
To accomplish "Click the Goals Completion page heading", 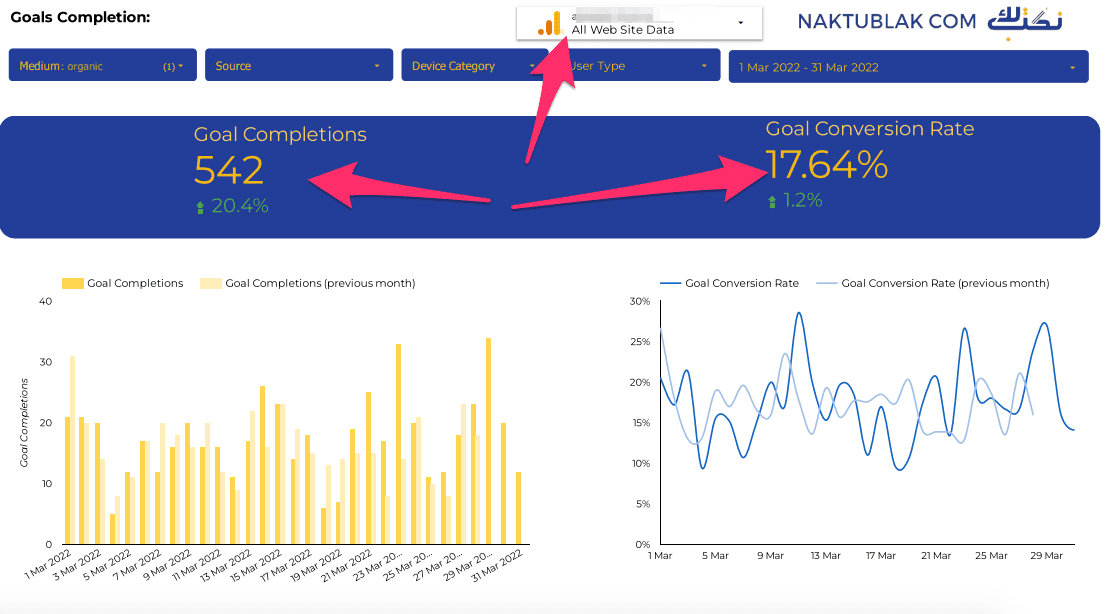I will point(80,17).
